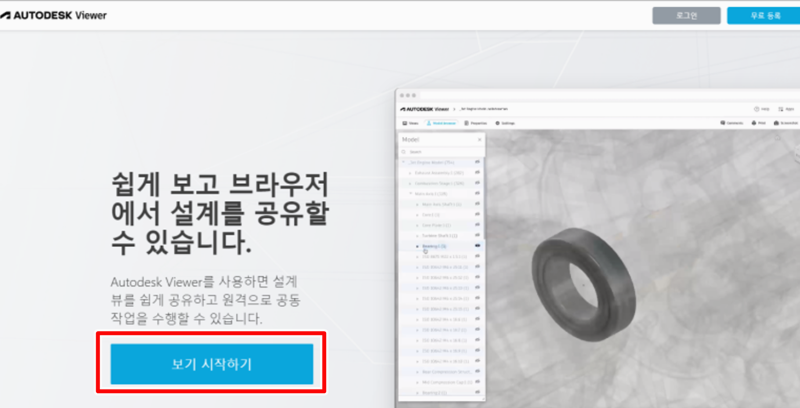800x408 pixels.
Task: Click the Autodesk Viewer logo in the header
Action: pos(54,15)
